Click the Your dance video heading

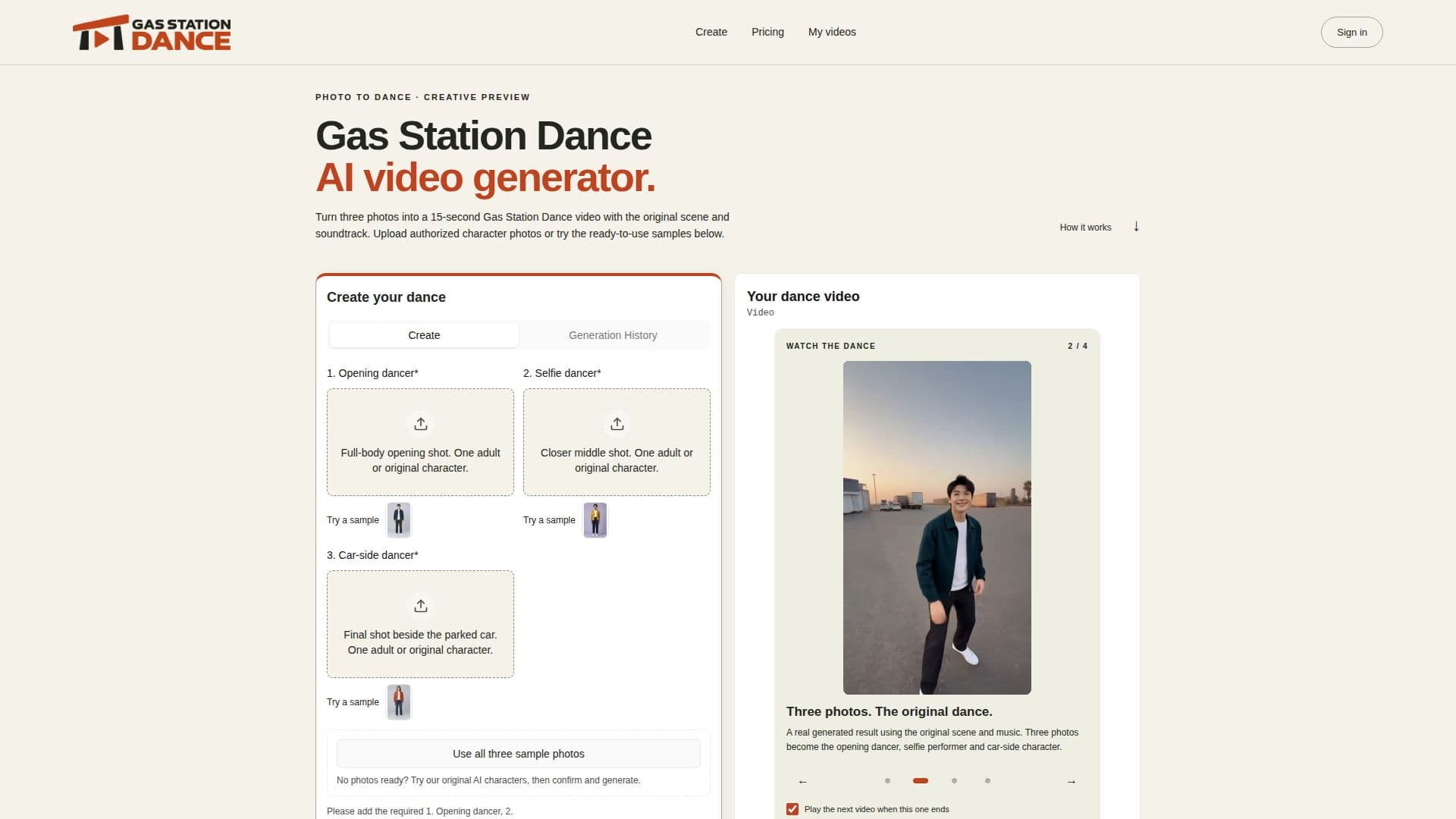click(x=803, y=297)
